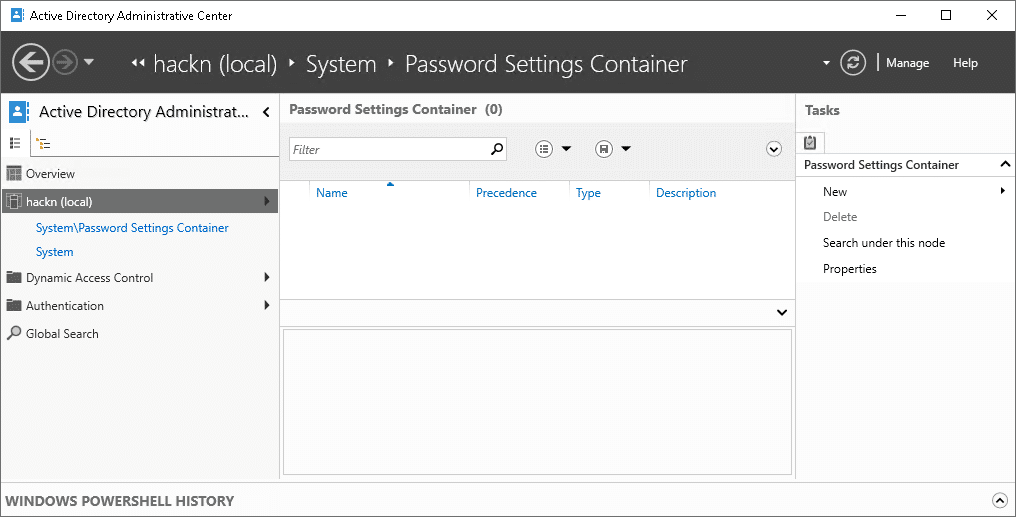Click the Active Directory icon in navigation header
The width and height of the screenshot is (1016, 517).
[x=19, y=112]
